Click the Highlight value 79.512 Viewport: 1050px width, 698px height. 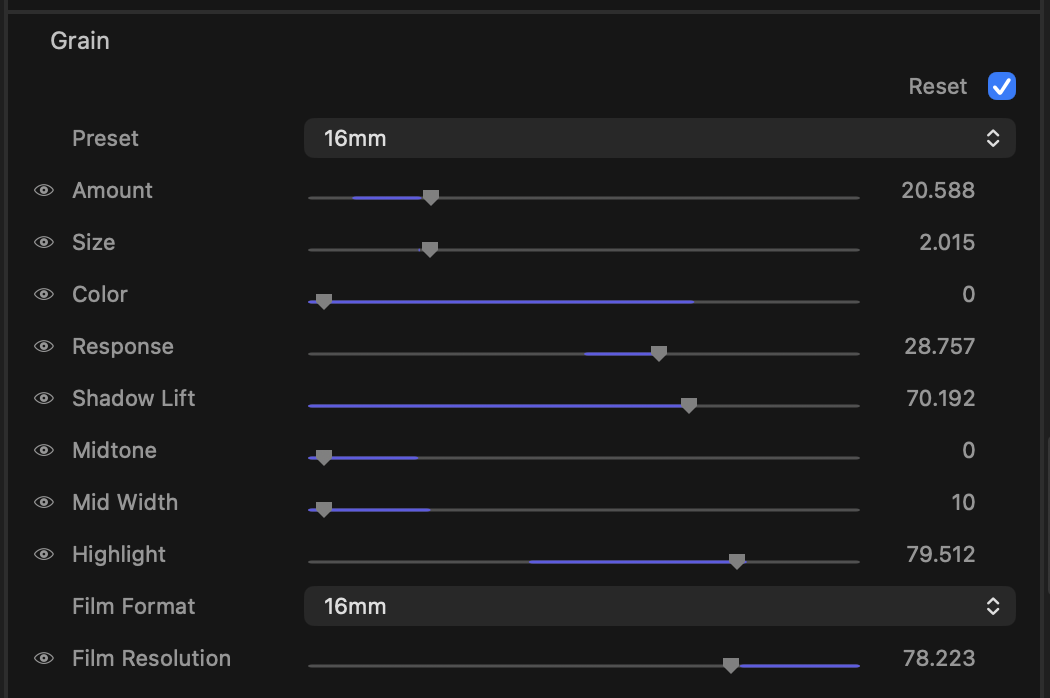click(940, 554)
